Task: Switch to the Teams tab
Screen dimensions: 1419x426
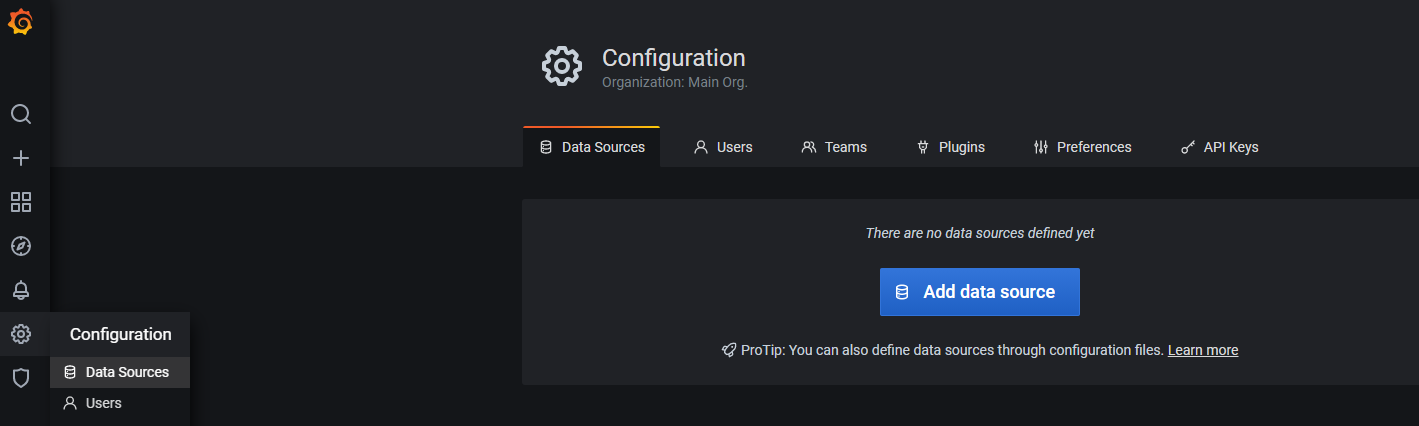Action: (x=834, y=147)
